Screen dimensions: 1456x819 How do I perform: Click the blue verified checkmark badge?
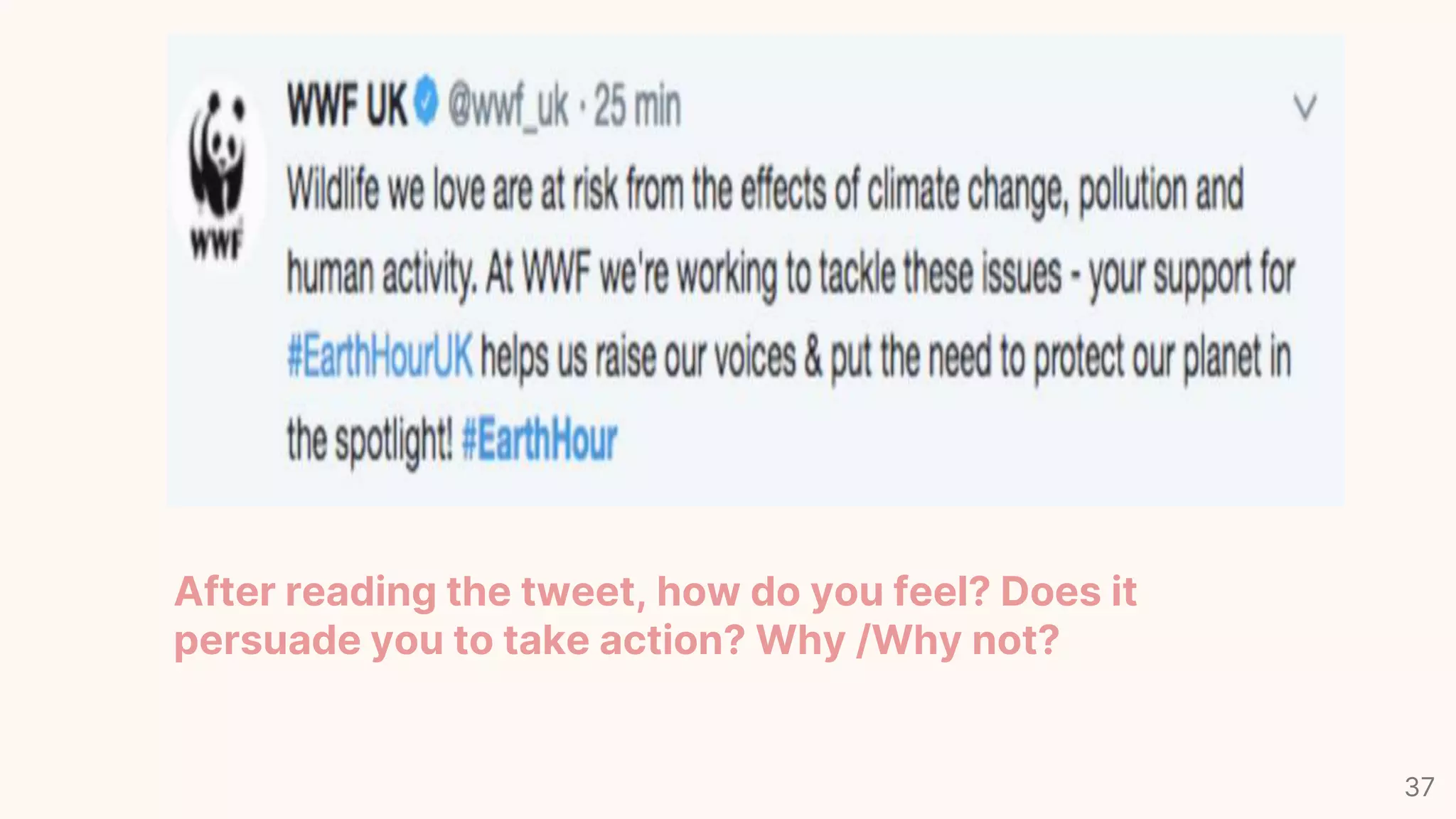pyautogui.click(x=427, y=103)
